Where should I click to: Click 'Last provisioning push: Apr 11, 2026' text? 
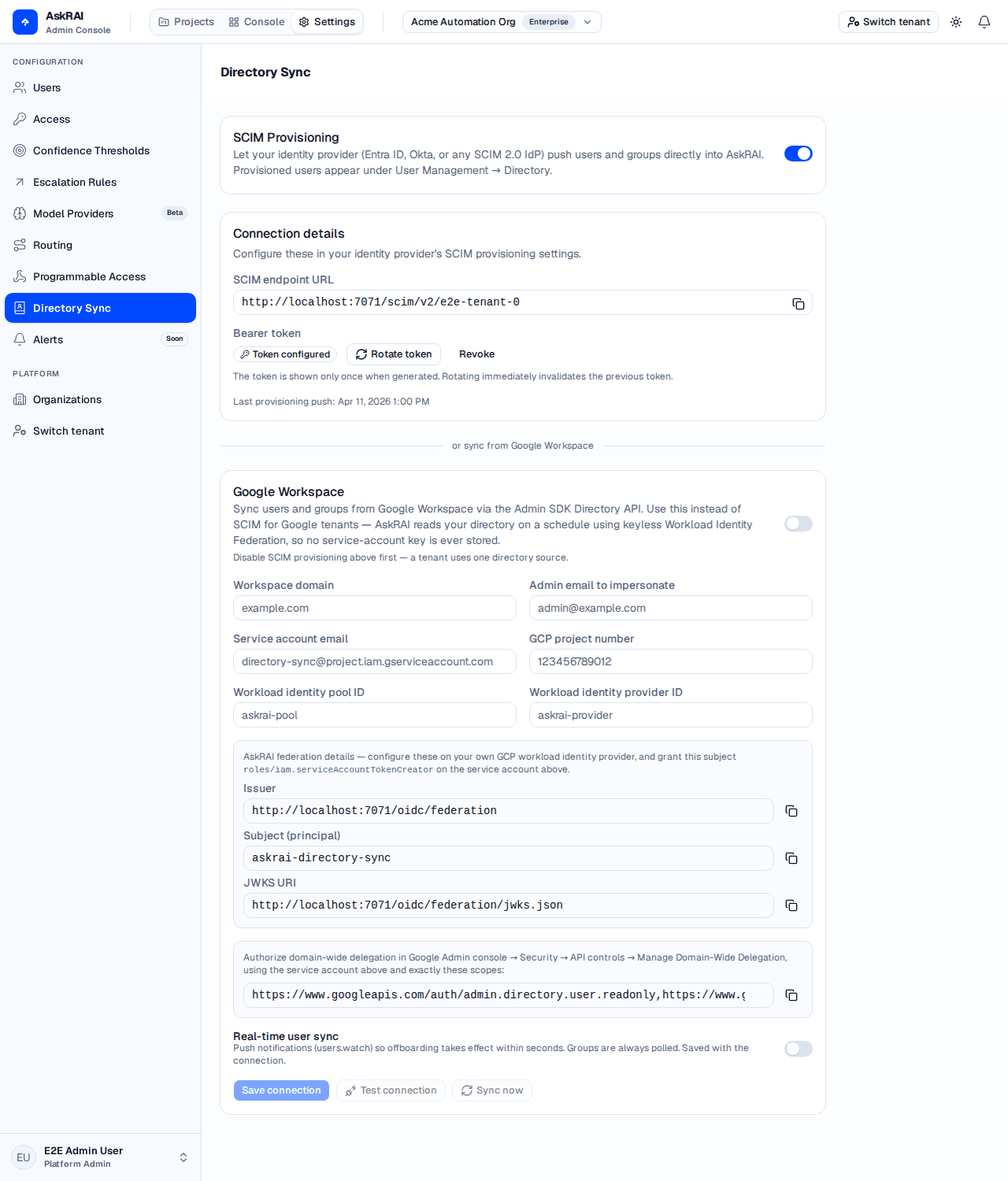coord(332,402)
